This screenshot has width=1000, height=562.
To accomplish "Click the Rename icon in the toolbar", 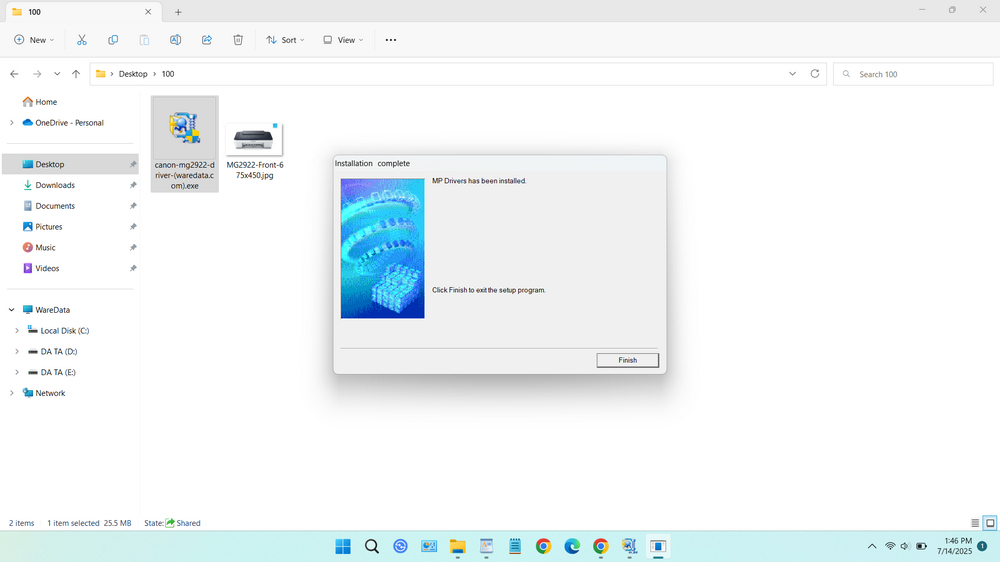I will click(x=175, y=40).
